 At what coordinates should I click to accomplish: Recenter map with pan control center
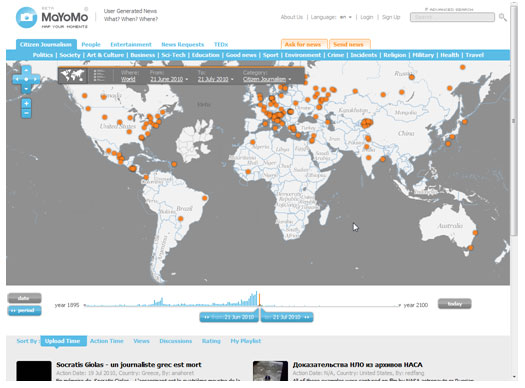pyautogui.click(x=26, y=79)
